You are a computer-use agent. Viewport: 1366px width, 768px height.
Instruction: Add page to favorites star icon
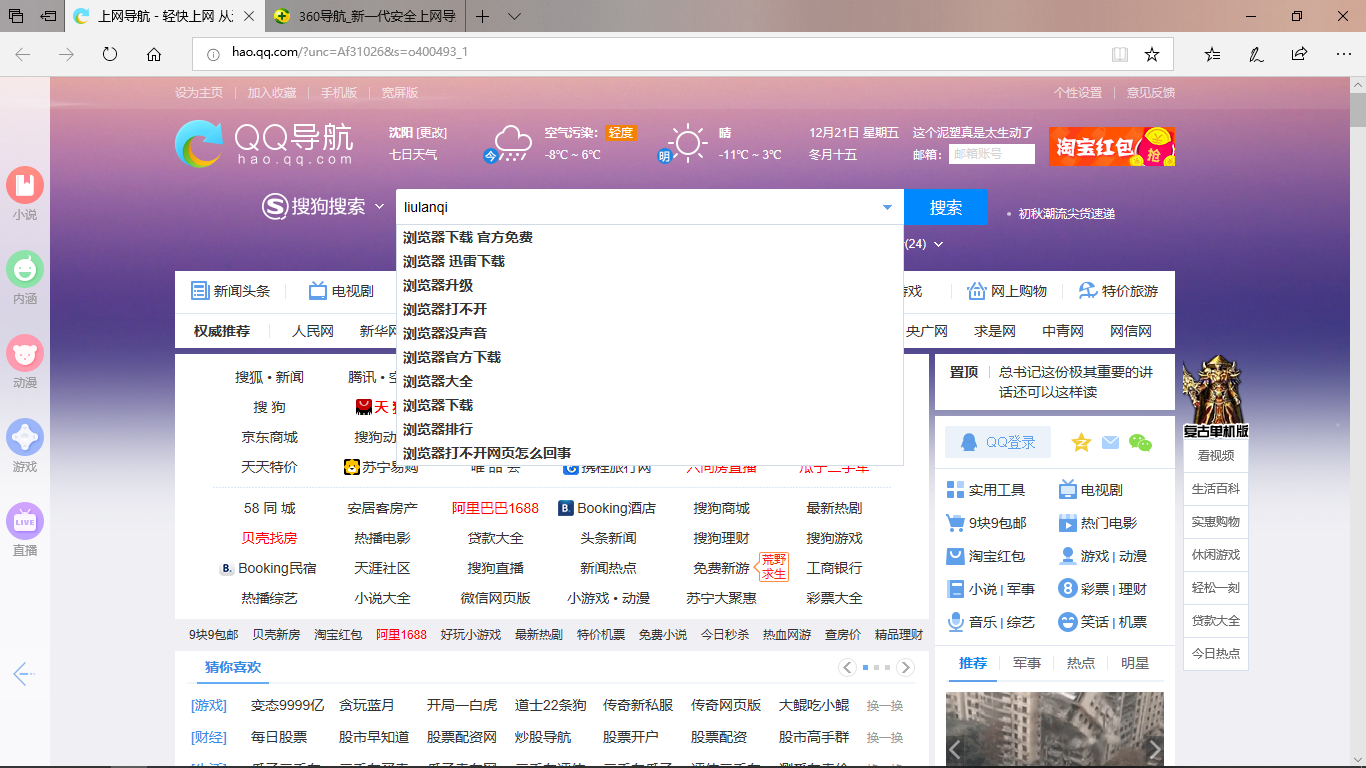click(x=1152, y=54)
